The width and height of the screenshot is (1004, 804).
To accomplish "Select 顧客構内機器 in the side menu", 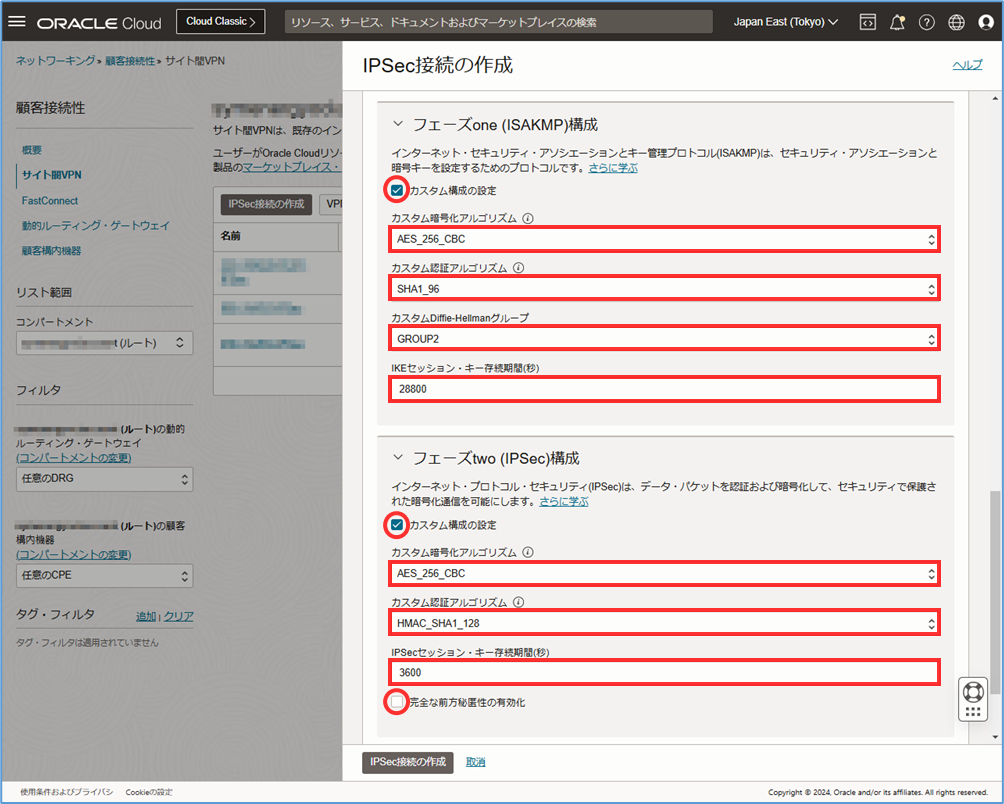I will click(x=52, y=250).
